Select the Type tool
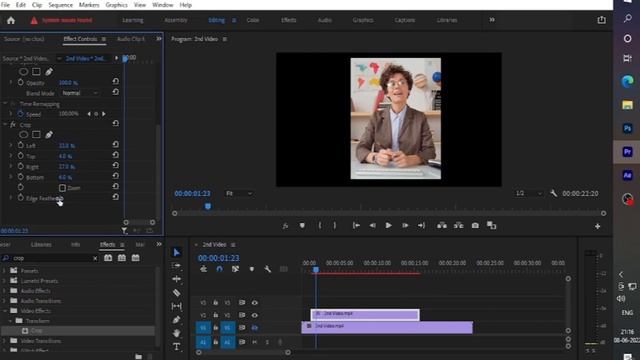Image resolution: width=640 pixels, height=360 pixels. point(176,347)
